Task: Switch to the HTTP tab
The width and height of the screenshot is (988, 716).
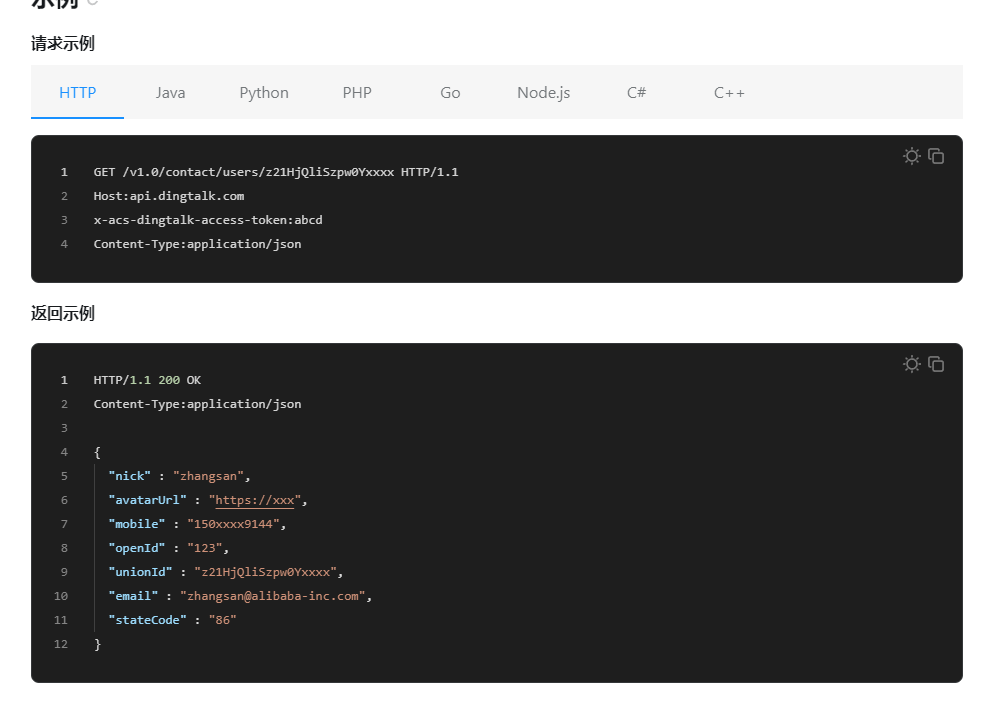Action: (78, 93)
